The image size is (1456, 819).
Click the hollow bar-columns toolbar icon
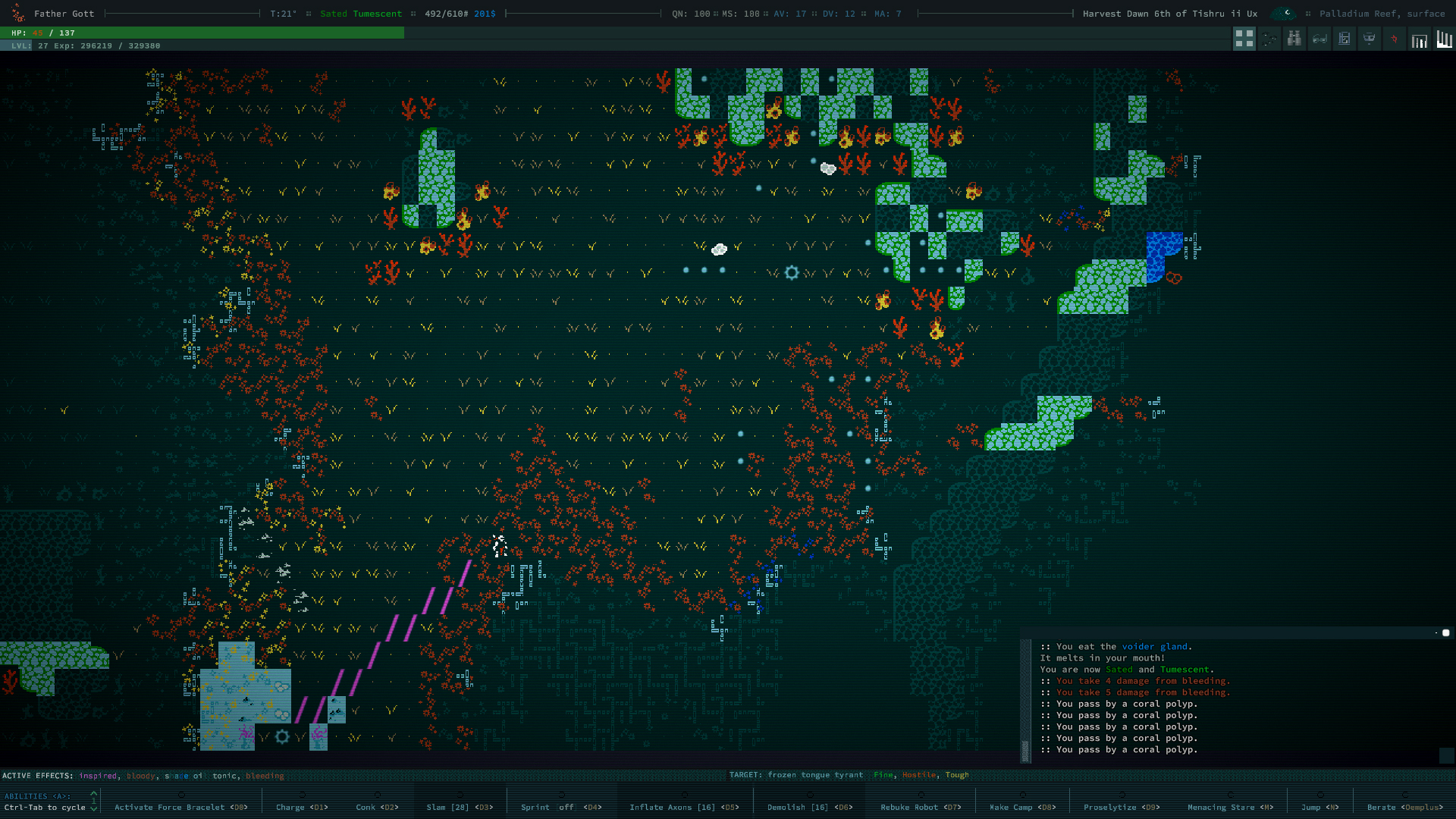coord(1419,39)
